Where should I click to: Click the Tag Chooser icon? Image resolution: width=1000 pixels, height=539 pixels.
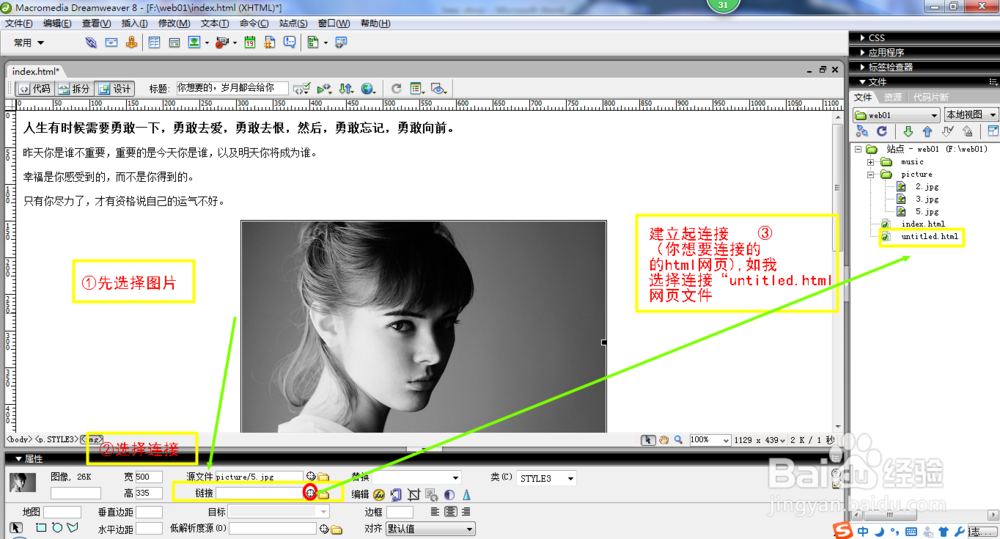341,43
